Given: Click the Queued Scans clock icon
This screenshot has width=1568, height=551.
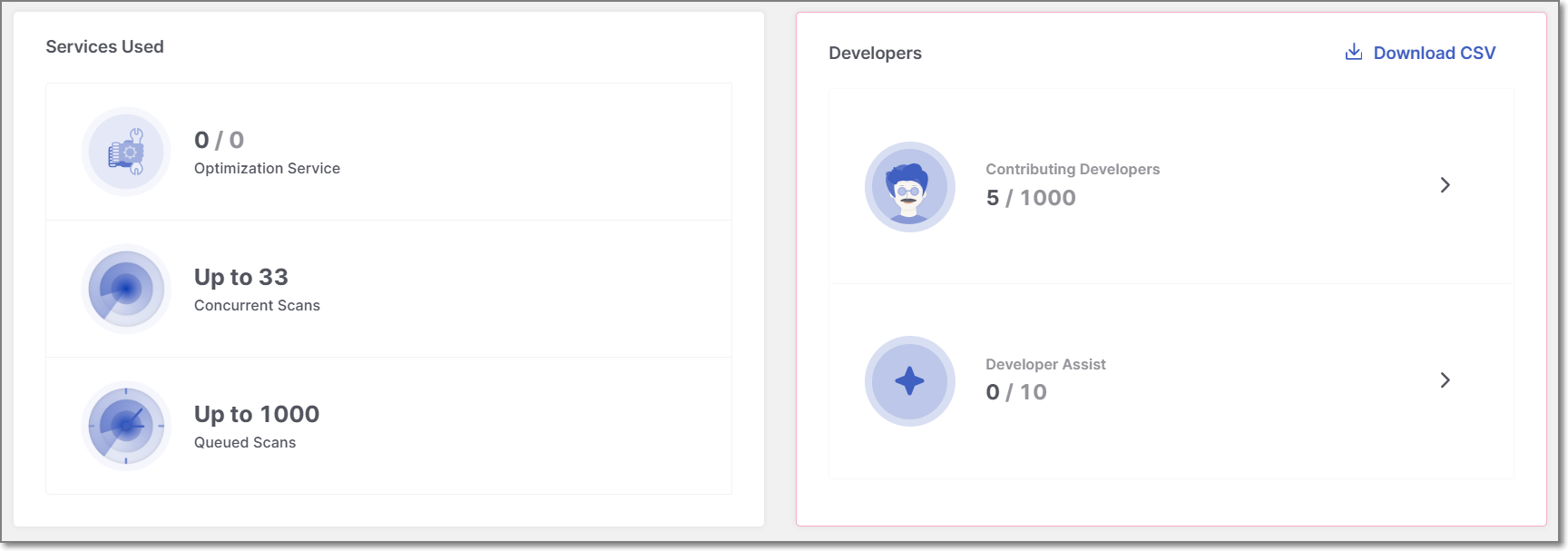Looking at the screenshot, I should (x=126, y=426).
